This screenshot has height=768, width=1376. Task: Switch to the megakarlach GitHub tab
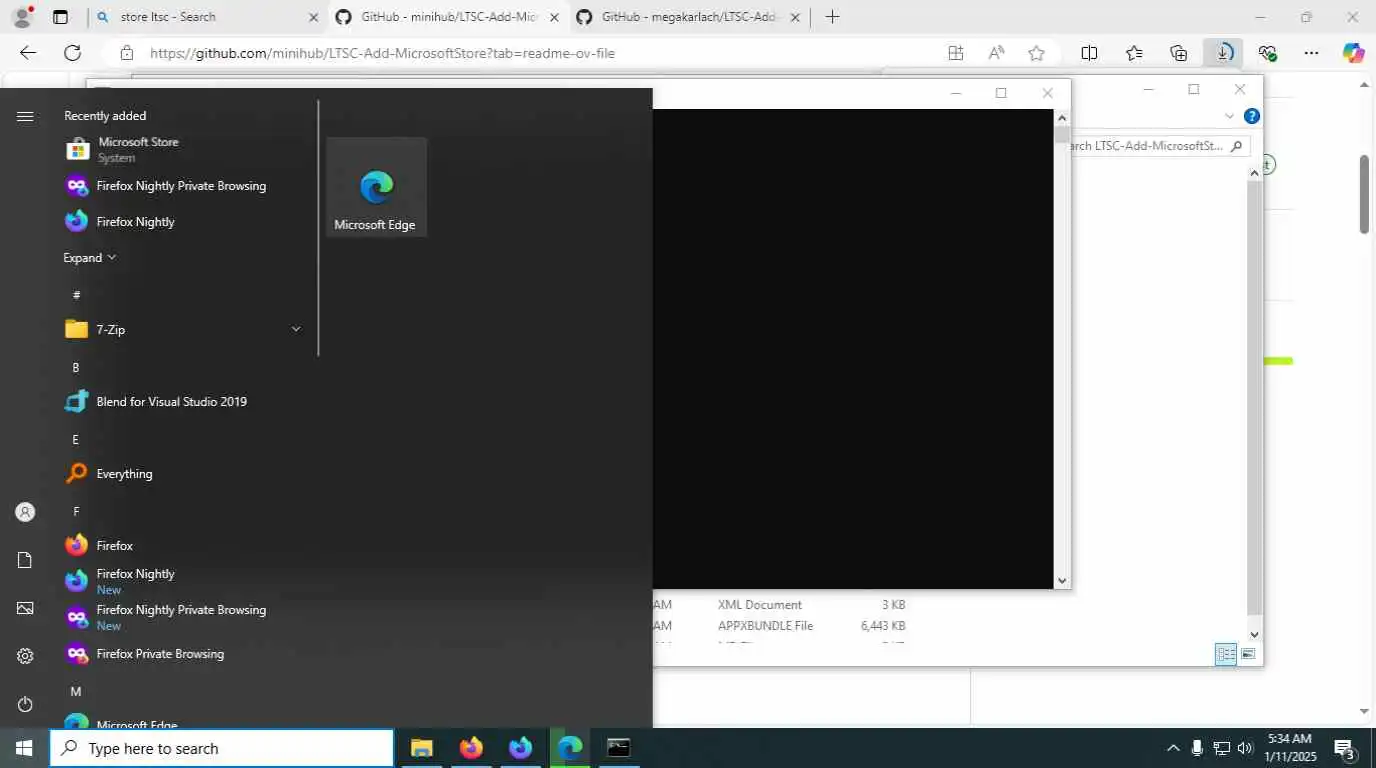[688, 17]
